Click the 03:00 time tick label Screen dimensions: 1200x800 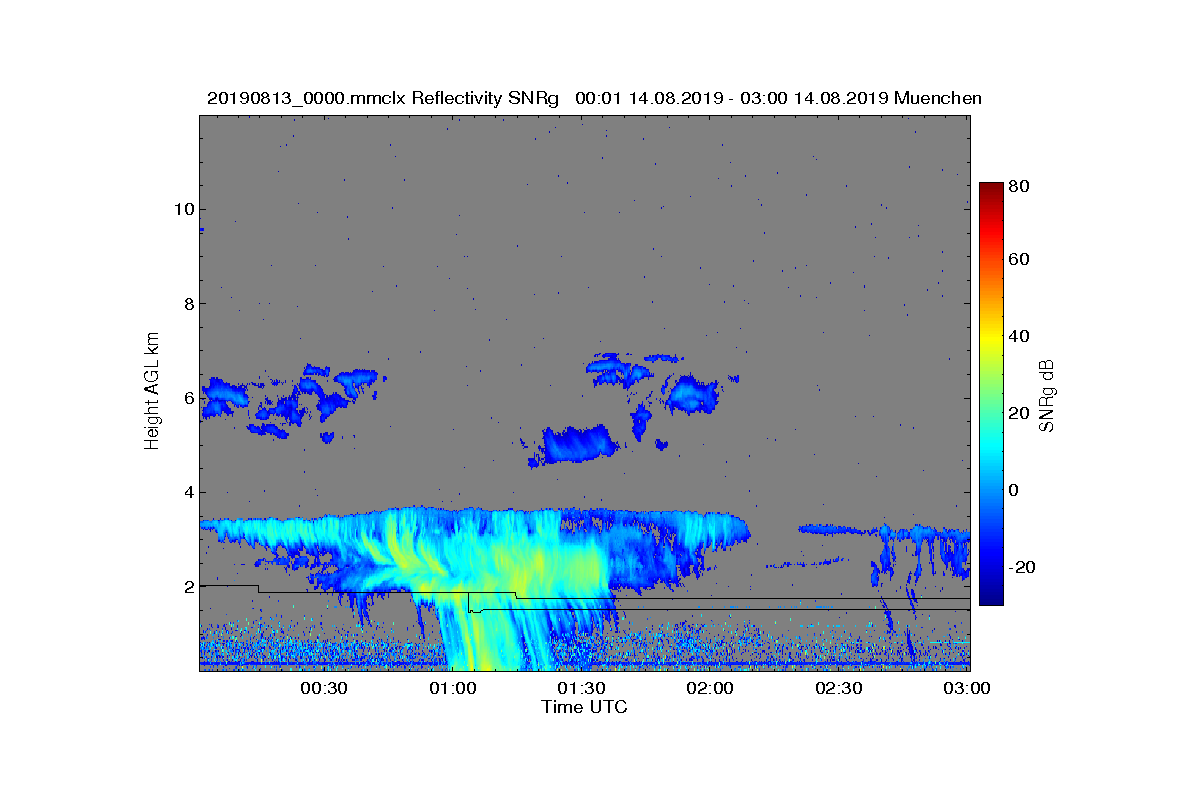968,689
